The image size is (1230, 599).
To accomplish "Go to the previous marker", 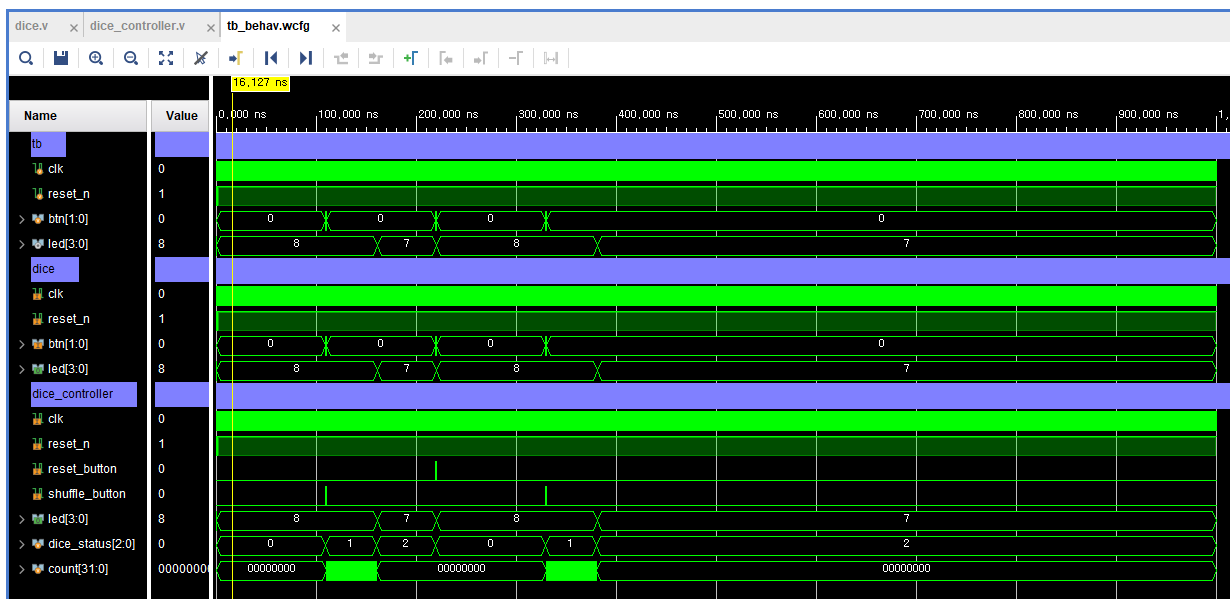I will point(446,58).
